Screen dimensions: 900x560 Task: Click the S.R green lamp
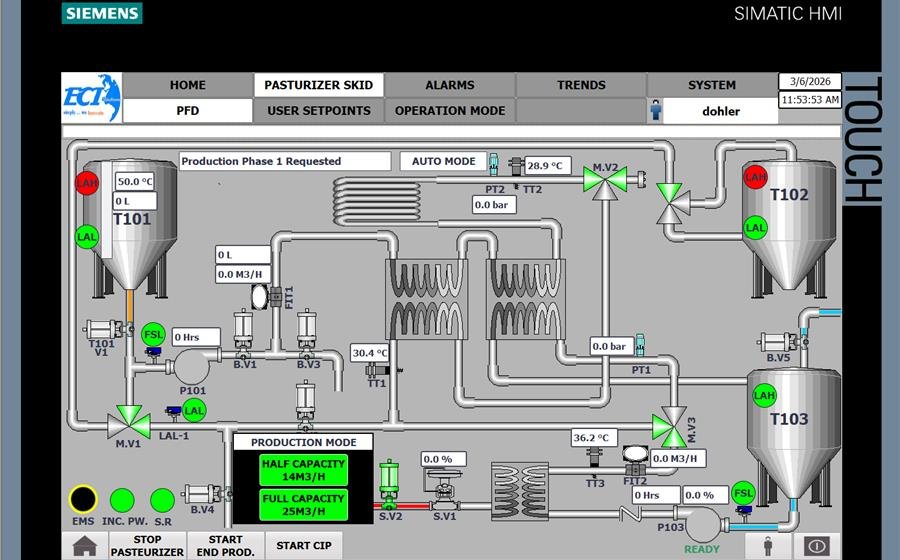pyautogui.click(x=162, y=500)
